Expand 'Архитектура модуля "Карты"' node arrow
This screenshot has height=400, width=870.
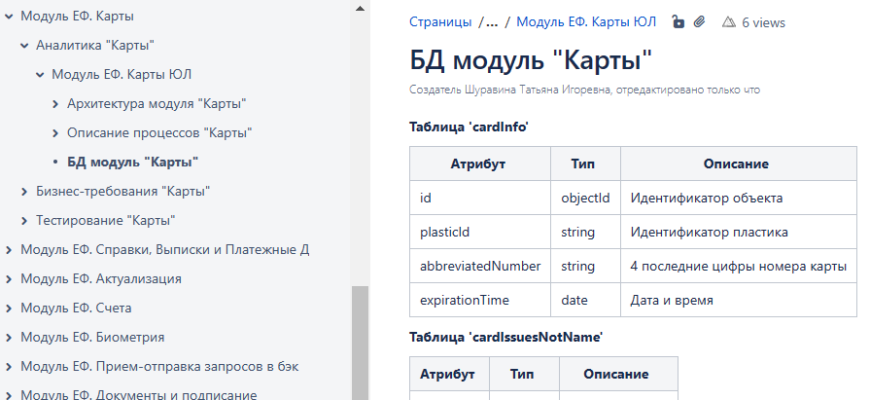[x=55, y=103]
